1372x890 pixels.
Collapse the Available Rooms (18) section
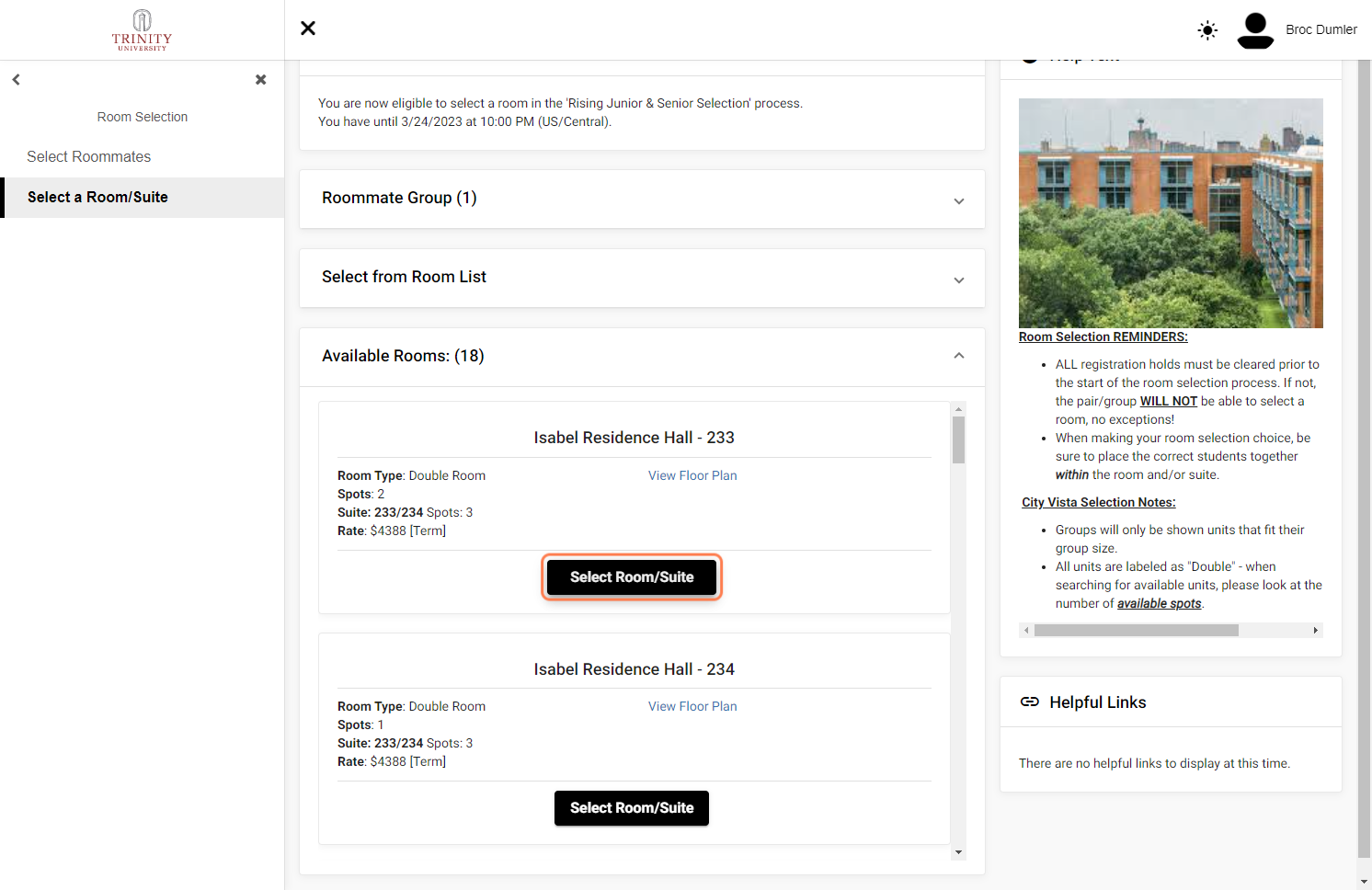pyautogui.click(x=642, y=357)
